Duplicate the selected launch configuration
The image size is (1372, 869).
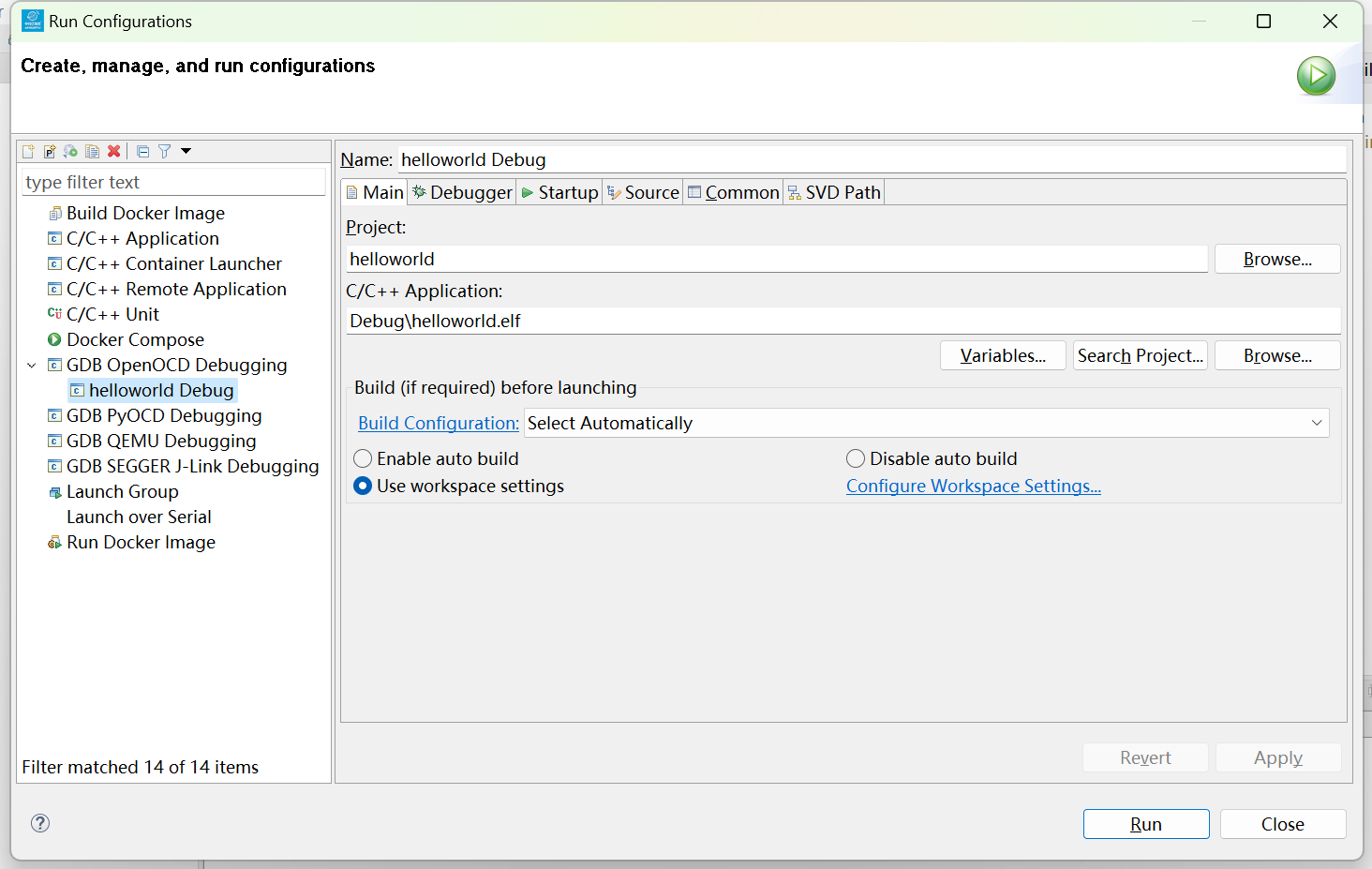[92, 151]
